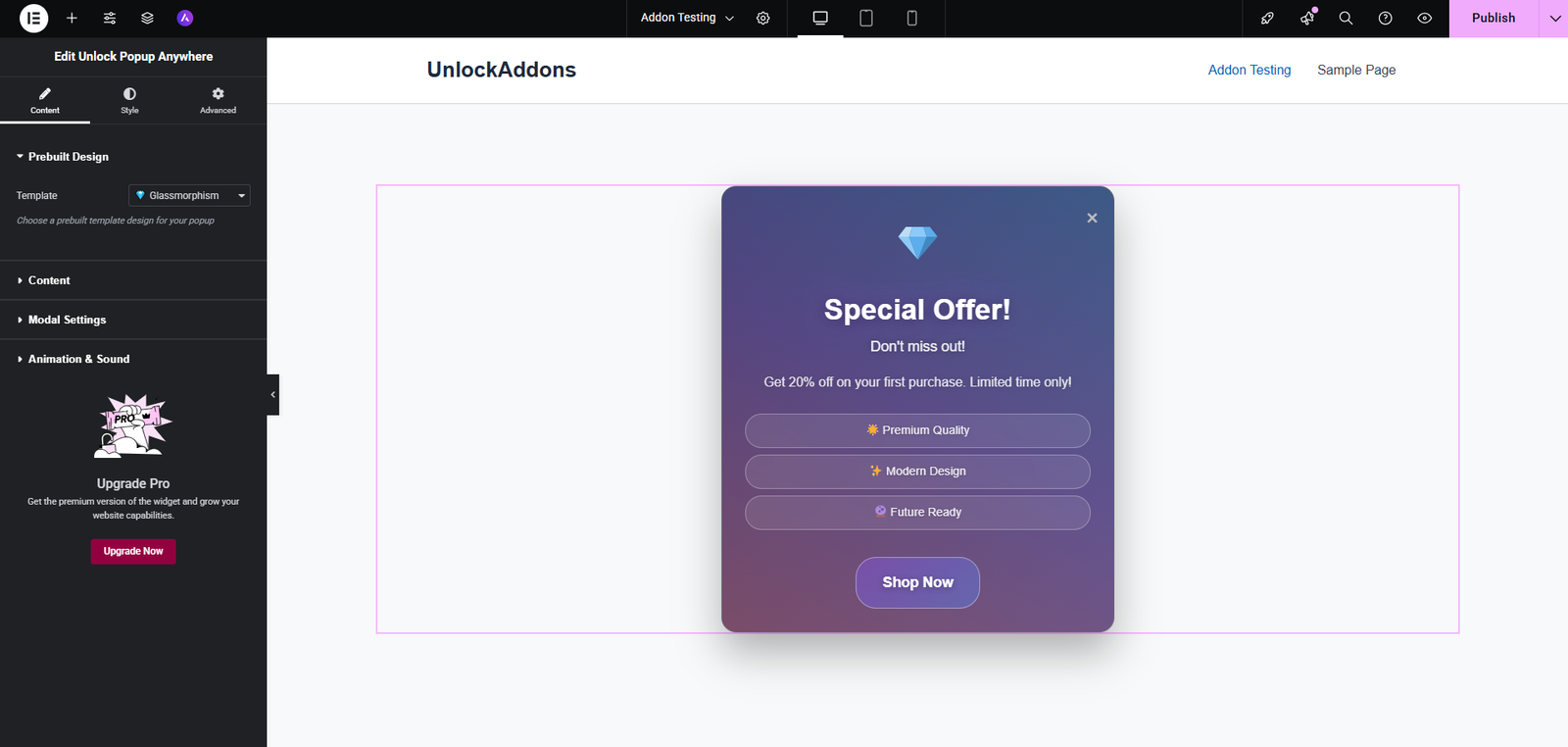Open the Sample Page link
Viewport: 1568px width, 747px height.
pyautogui.click(x=1356, y=70)
